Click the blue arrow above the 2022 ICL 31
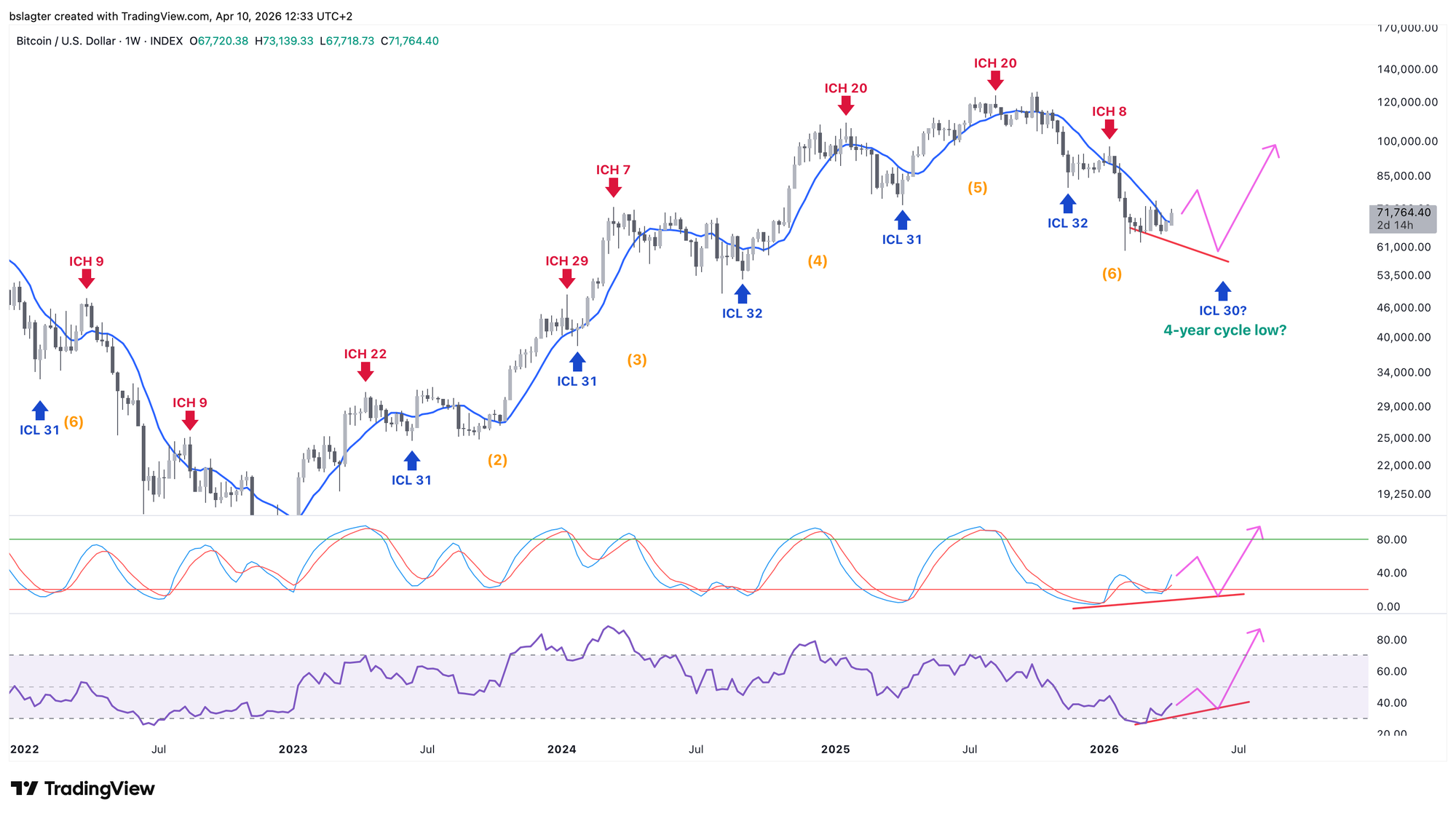The width and height of the screenshot is (1456, 816). point(39,411)
